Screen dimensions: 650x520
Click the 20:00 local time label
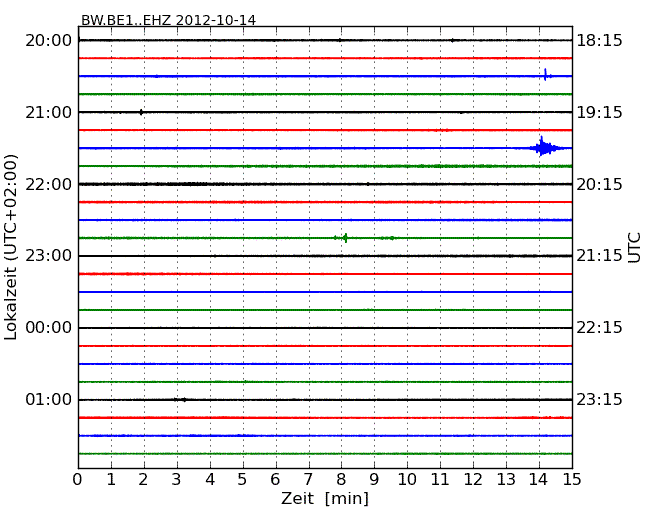point(49,41)
